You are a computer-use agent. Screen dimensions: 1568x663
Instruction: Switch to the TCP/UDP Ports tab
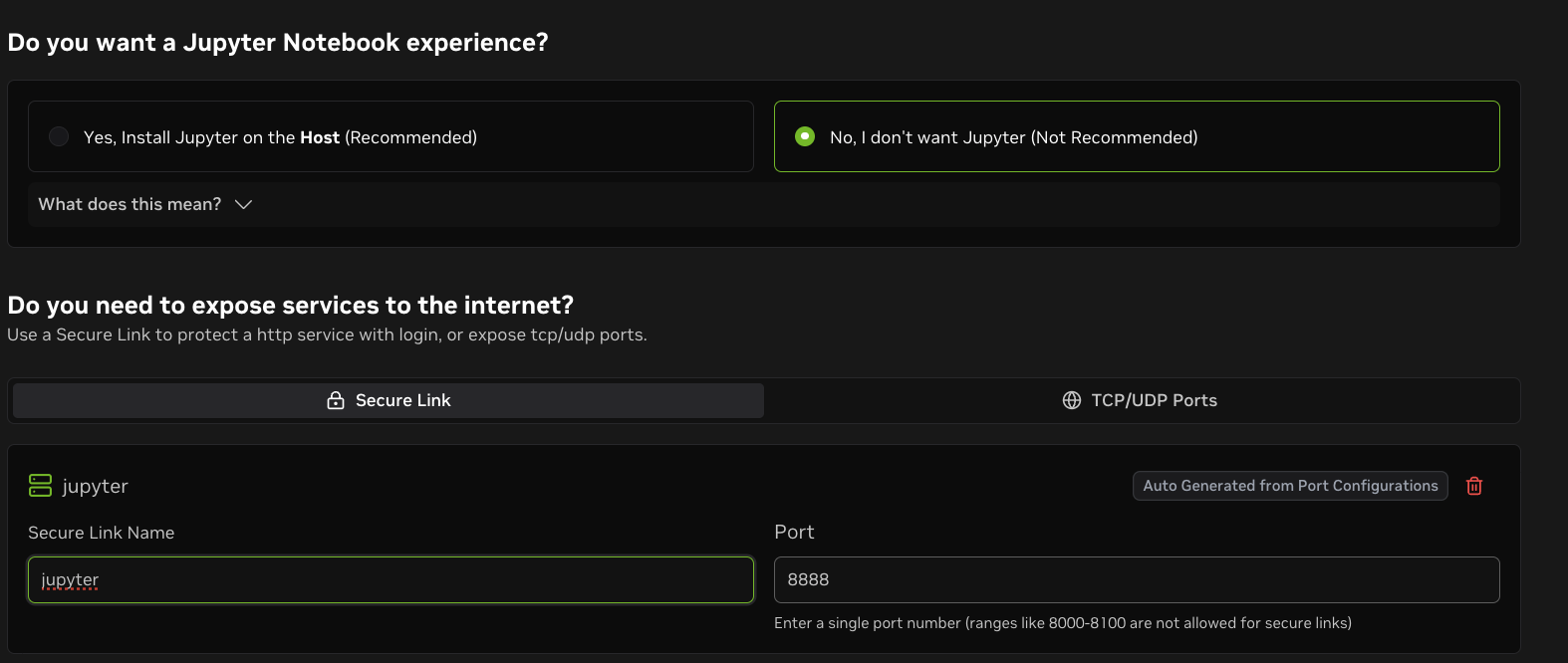pos(1140,400)
